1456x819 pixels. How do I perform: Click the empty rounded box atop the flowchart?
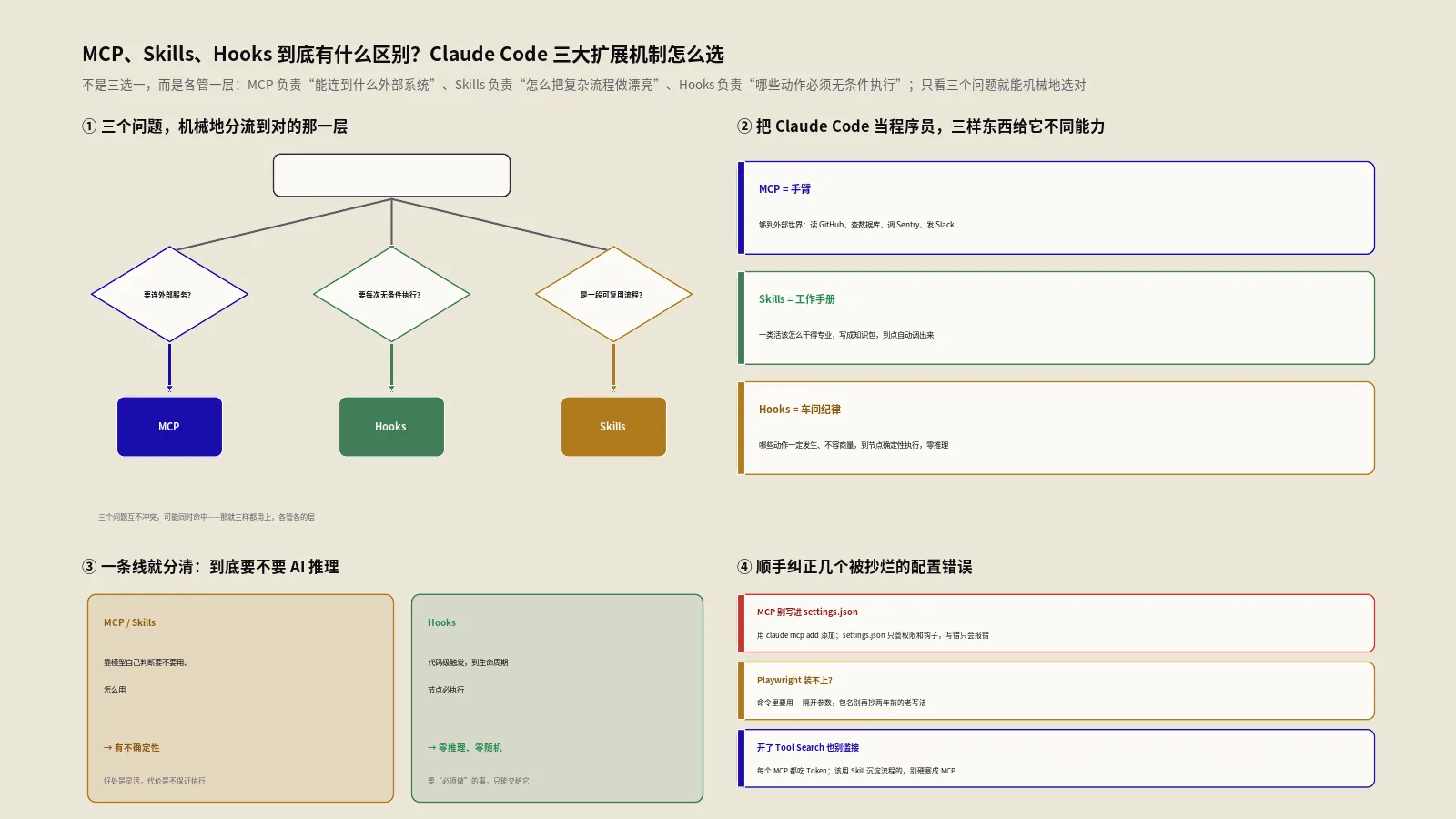click(391, 175)
